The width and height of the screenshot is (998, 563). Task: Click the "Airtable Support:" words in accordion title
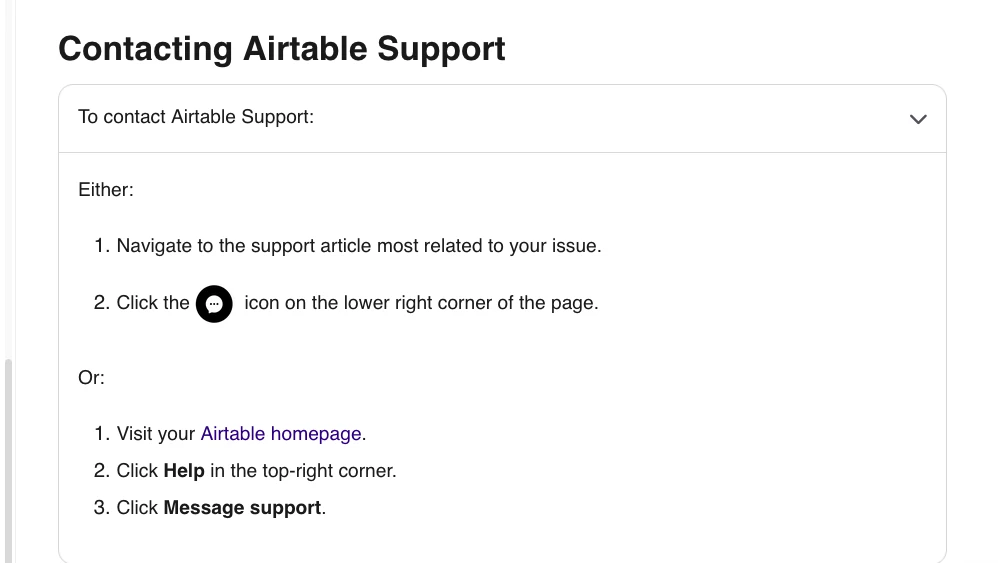242,117
